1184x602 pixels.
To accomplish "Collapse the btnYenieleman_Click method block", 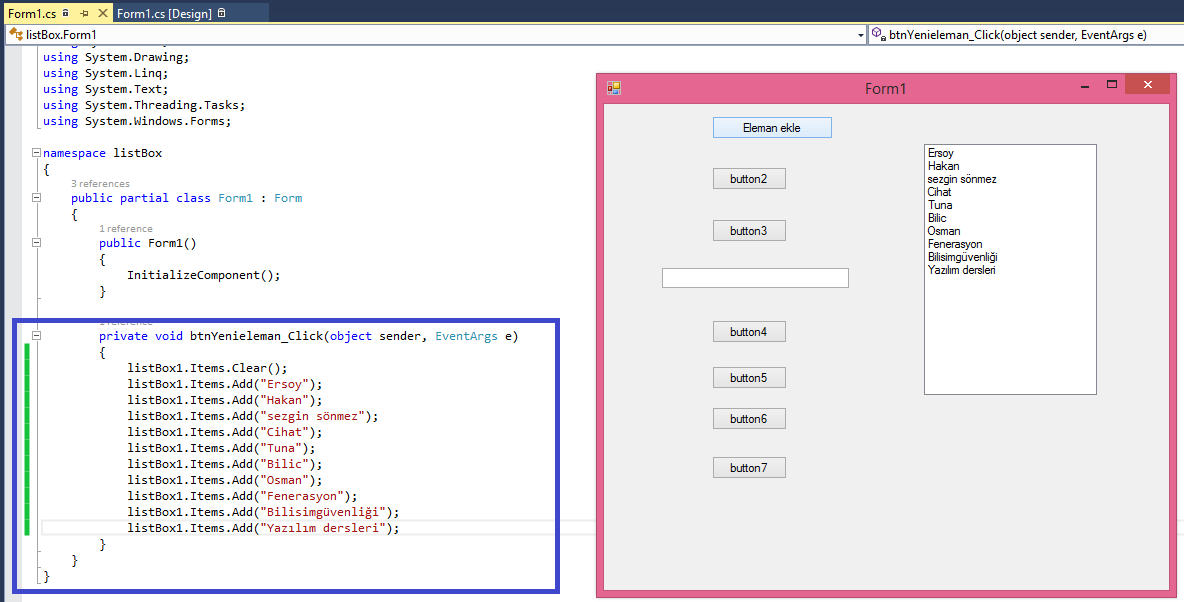I will pos(36,336).
